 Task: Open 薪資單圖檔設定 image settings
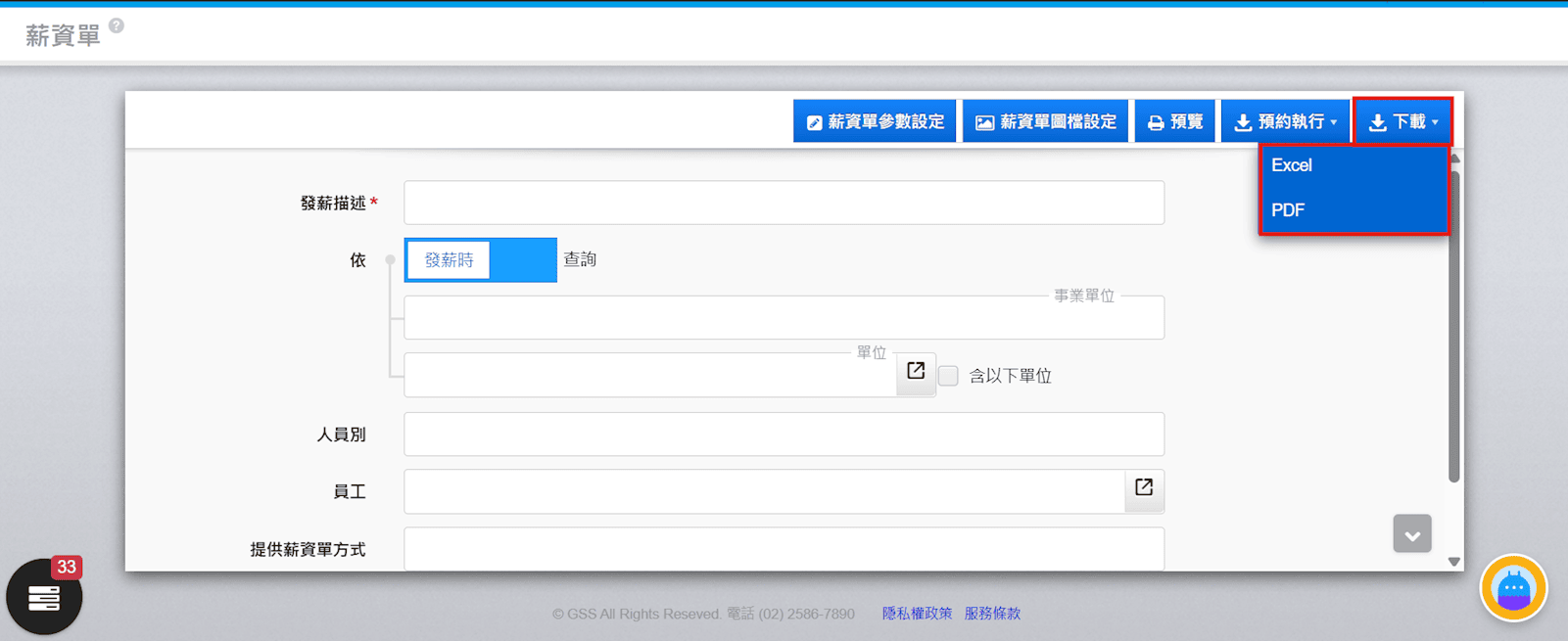pos(1045,121)
